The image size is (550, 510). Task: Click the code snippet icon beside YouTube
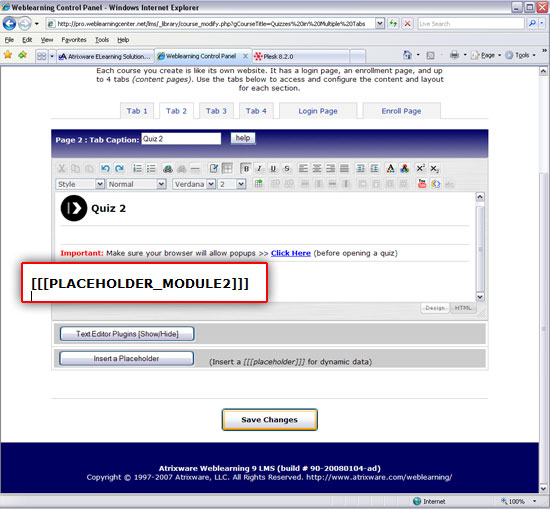(436, 184)
